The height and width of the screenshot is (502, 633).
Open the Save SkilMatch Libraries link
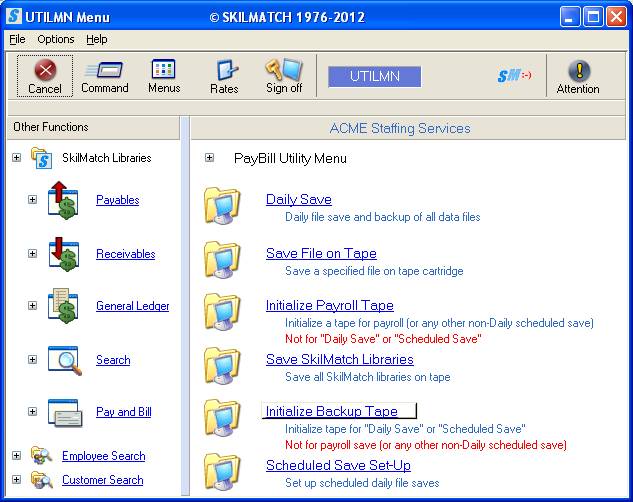pyautogui.click(x=340, y=360)
